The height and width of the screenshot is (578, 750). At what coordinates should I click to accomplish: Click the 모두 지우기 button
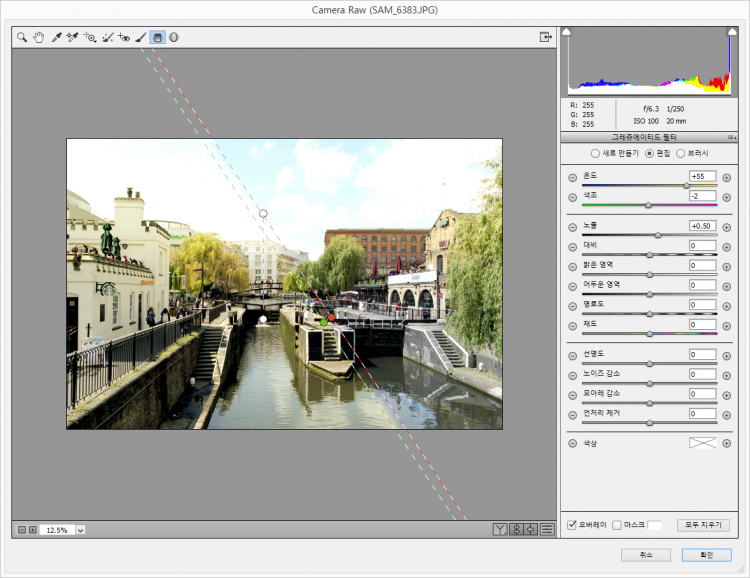coord(703,525)
